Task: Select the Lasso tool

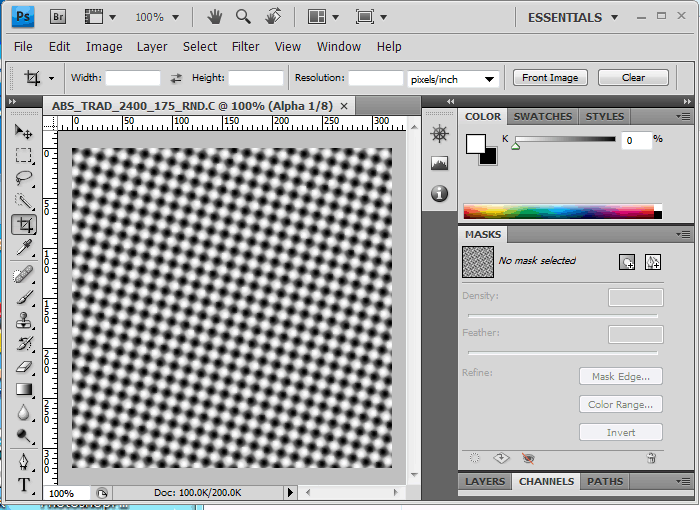Action: click(23, 178)
